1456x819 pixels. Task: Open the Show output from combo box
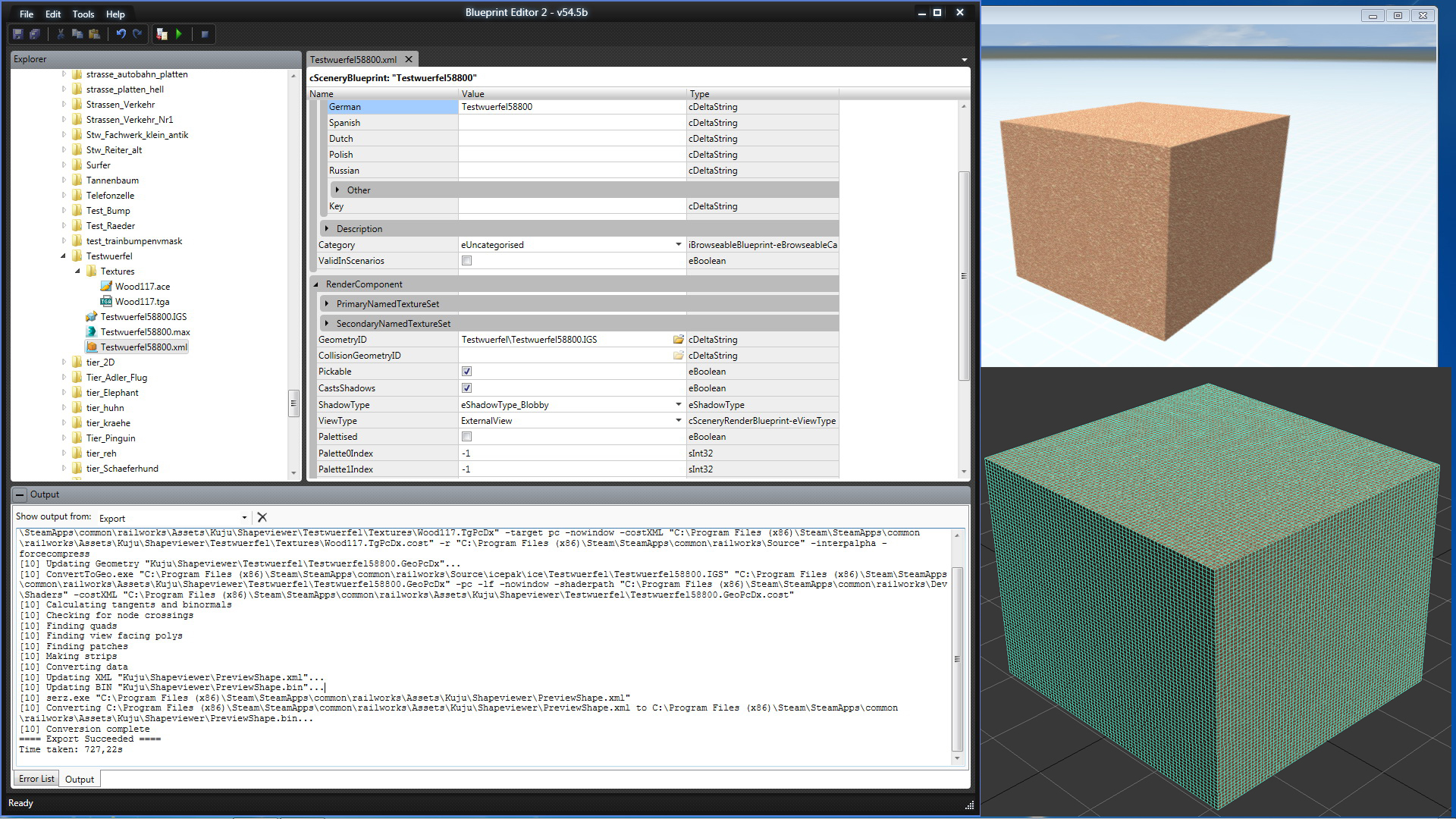coord(173,518)
